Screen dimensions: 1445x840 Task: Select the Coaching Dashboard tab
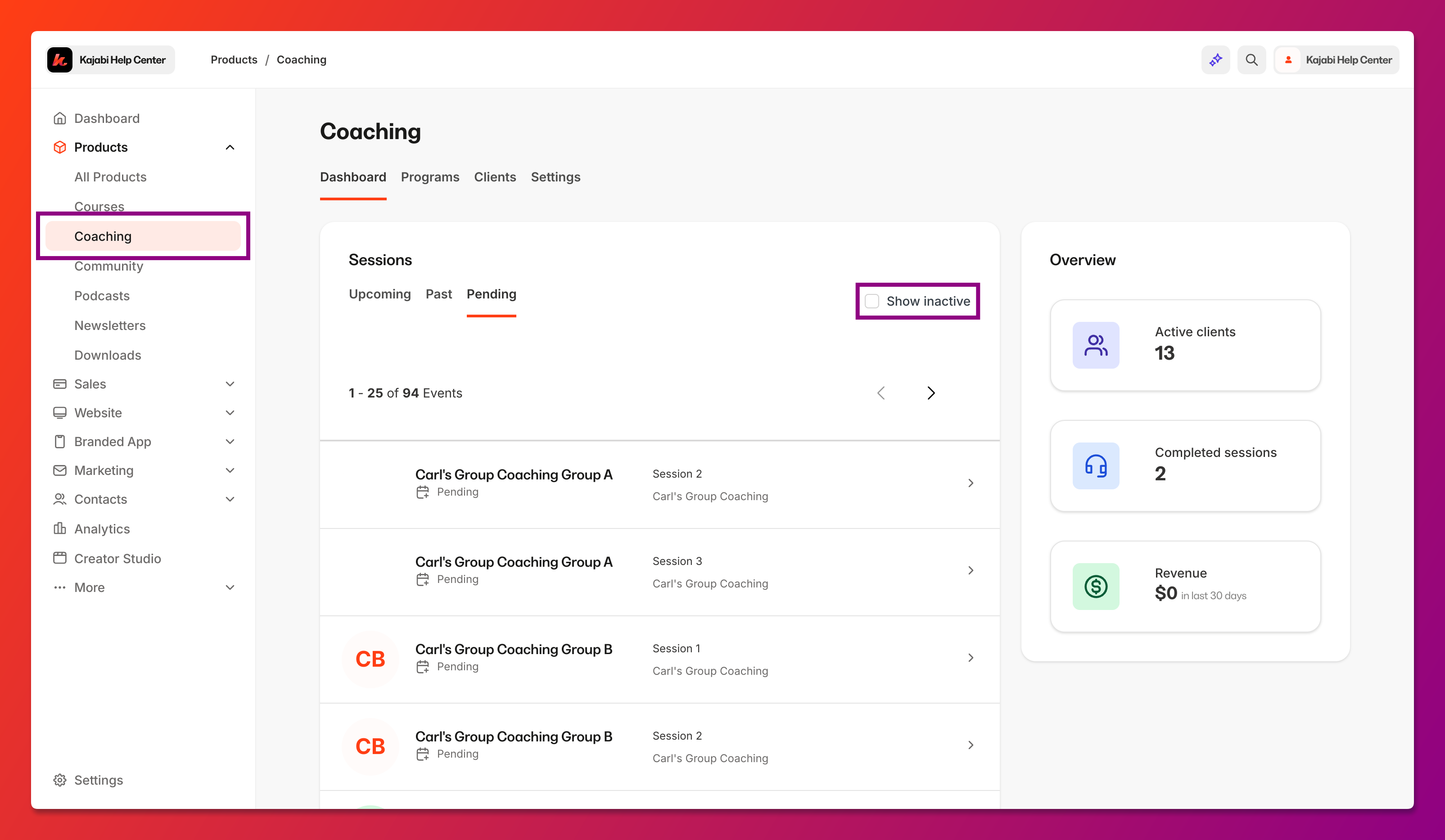click(x=352, y=176)
